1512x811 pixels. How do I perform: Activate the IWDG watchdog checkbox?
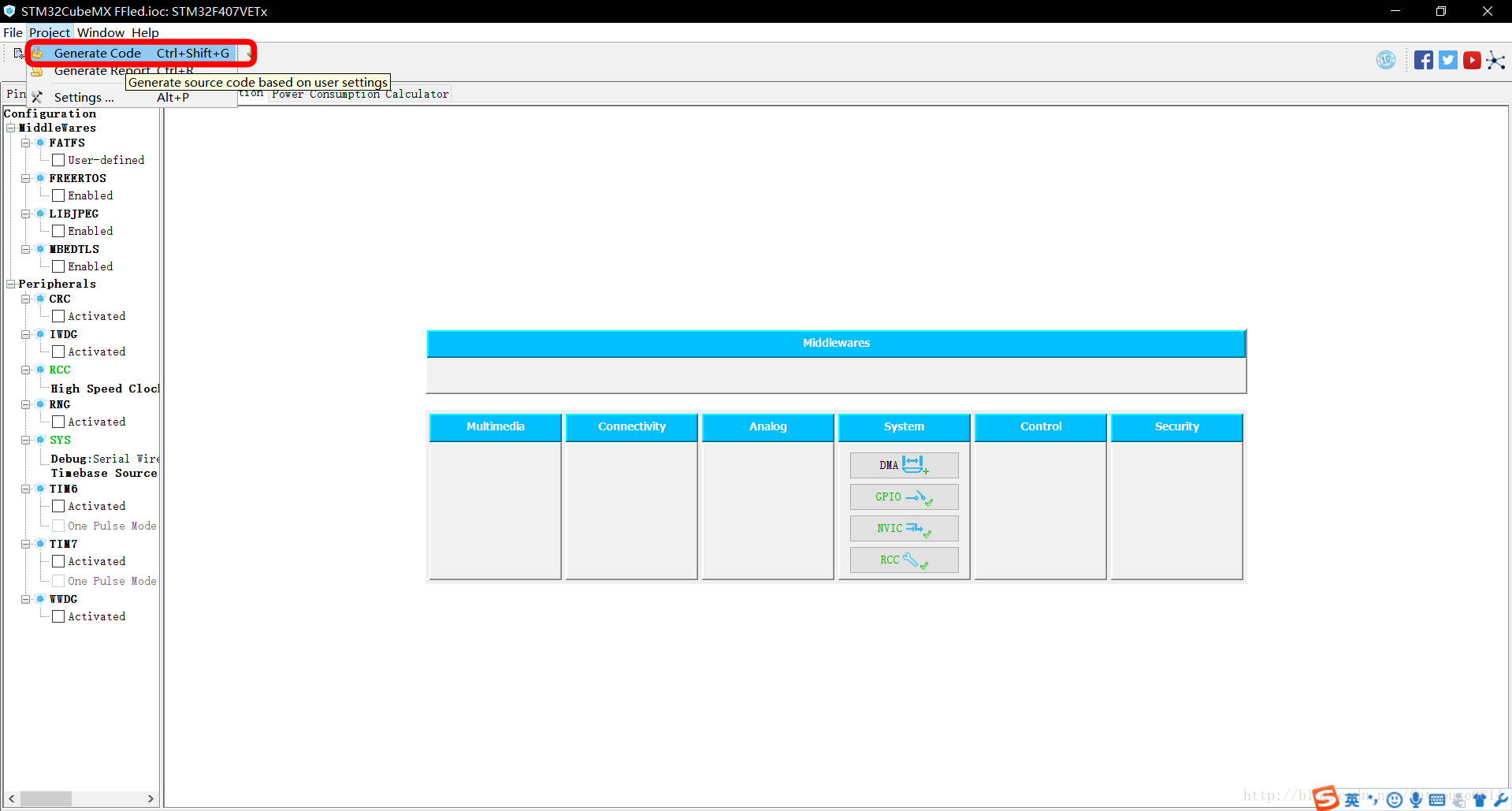point(58,352)
